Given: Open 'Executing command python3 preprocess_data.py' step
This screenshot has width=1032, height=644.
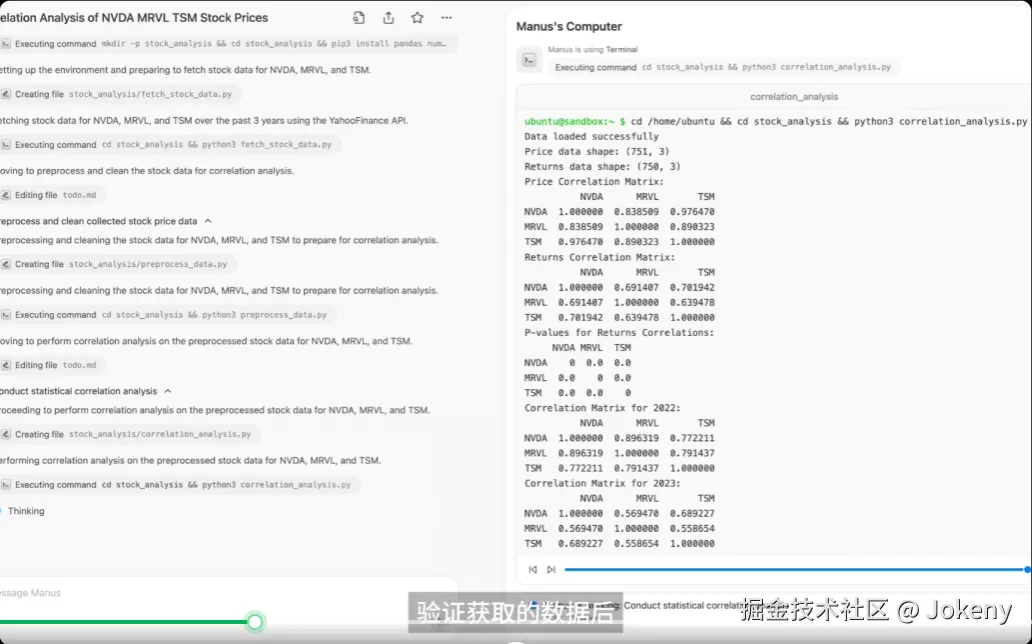Looking at the screenshot, I should pyautogui.click(x=168, y=315).
